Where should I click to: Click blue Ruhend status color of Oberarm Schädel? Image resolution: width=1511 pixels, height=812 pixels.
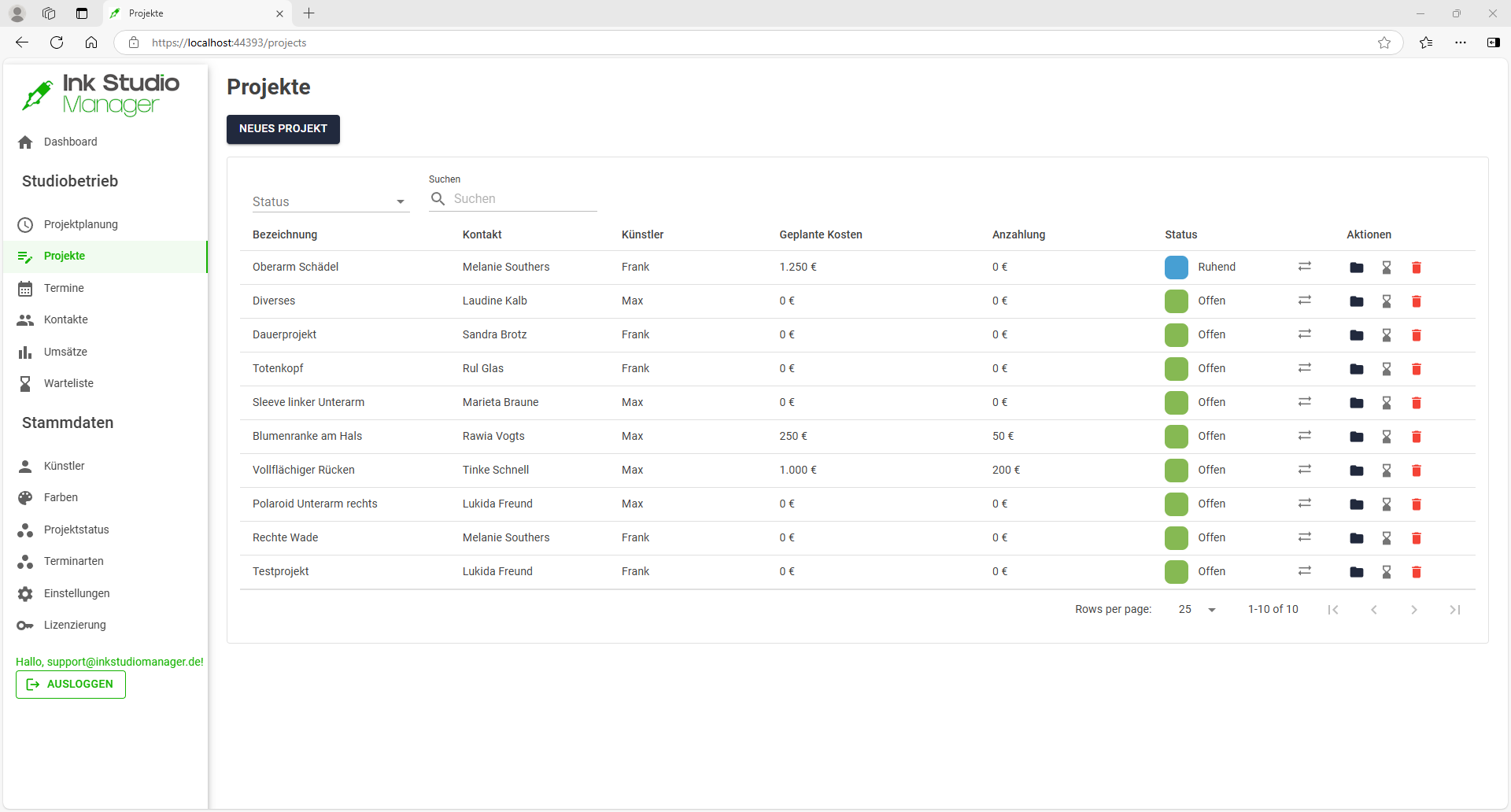coord(1176,268)
